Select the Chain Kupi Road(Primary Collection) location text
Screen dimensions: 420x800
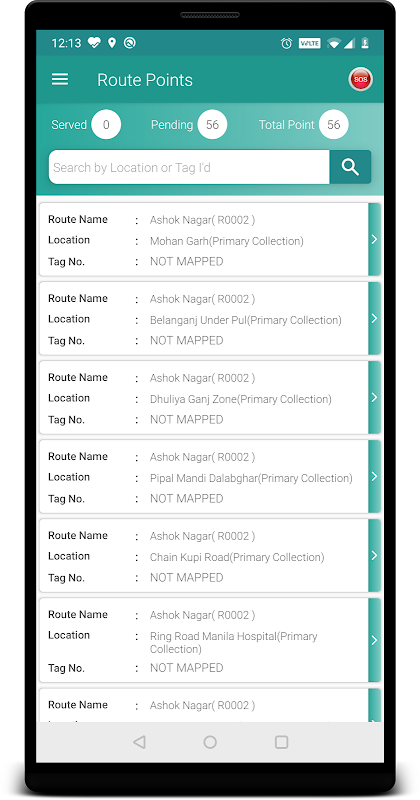point(237,557)
